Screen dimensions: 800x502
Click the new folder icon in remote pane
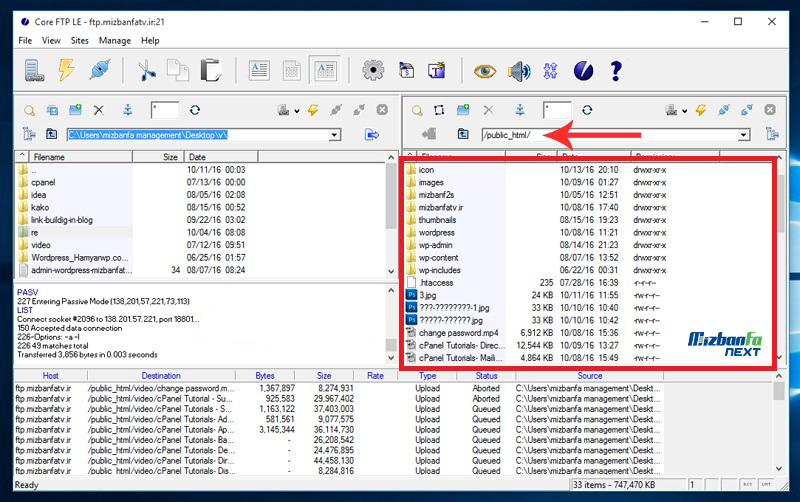click(463, 110)
